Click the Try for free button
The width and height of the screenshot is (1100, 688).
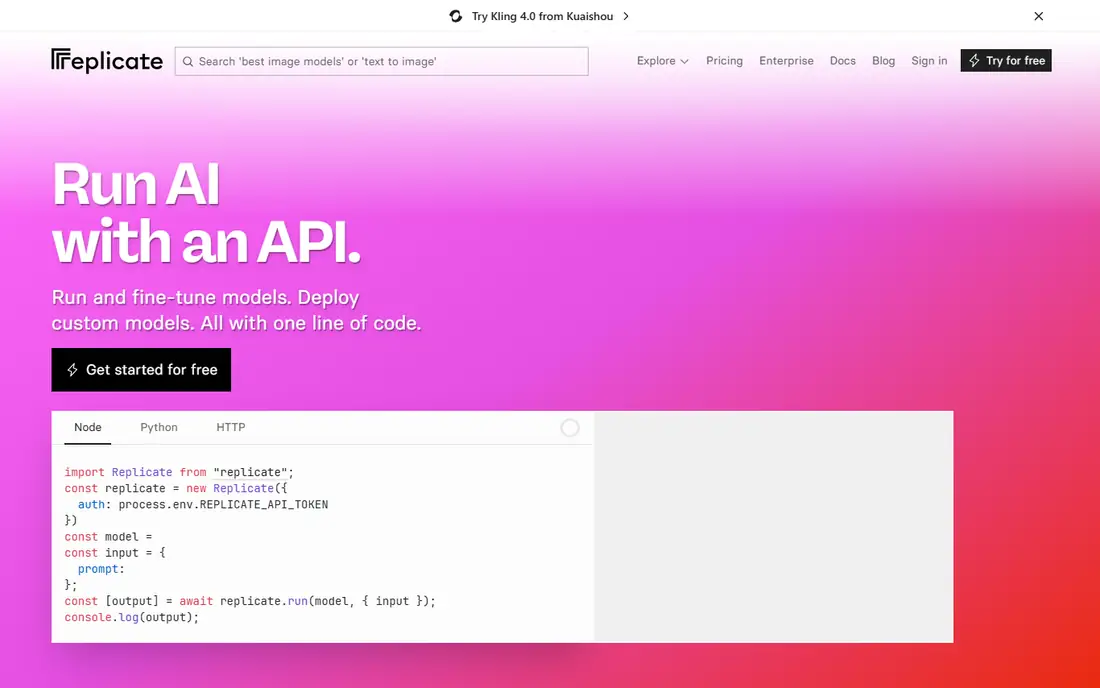[1006, 61]
